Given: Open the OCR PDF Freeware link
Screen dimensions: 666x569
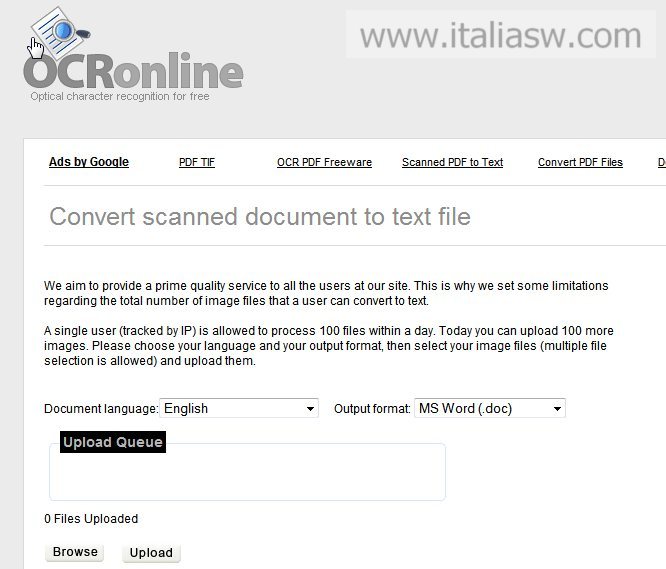Looking at the screenshot, I should click(324, 162).
